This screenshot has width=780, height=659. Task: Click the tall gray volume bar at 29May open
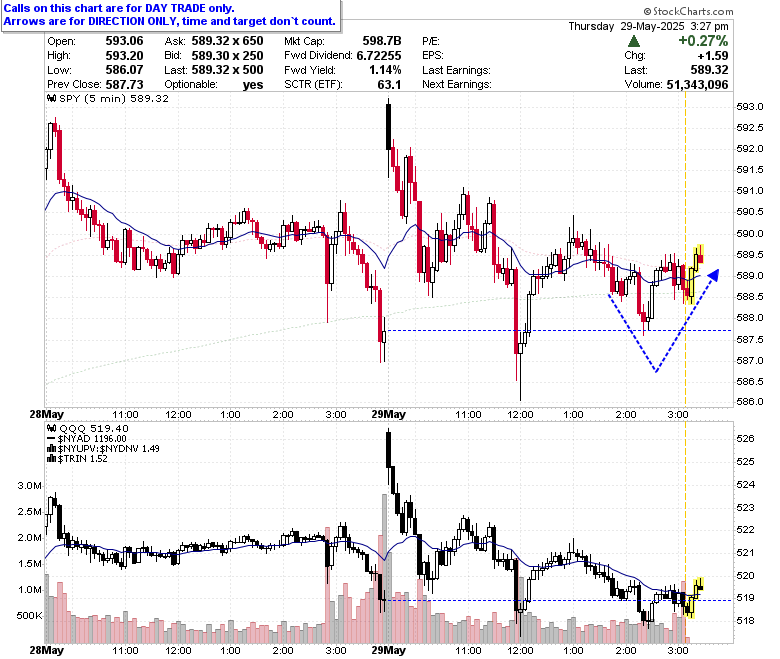pos(384,568)
